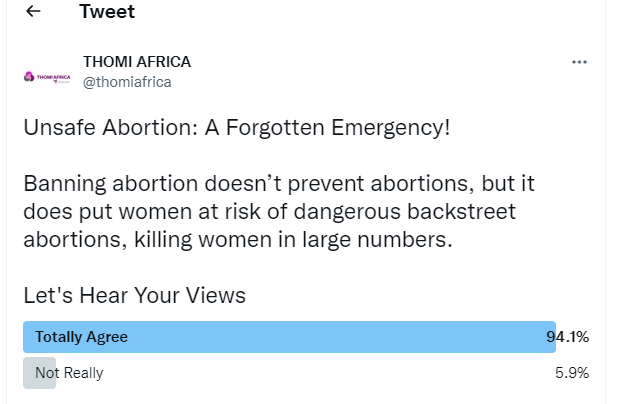Click the 5.9% poll result value

click(570, 373)
